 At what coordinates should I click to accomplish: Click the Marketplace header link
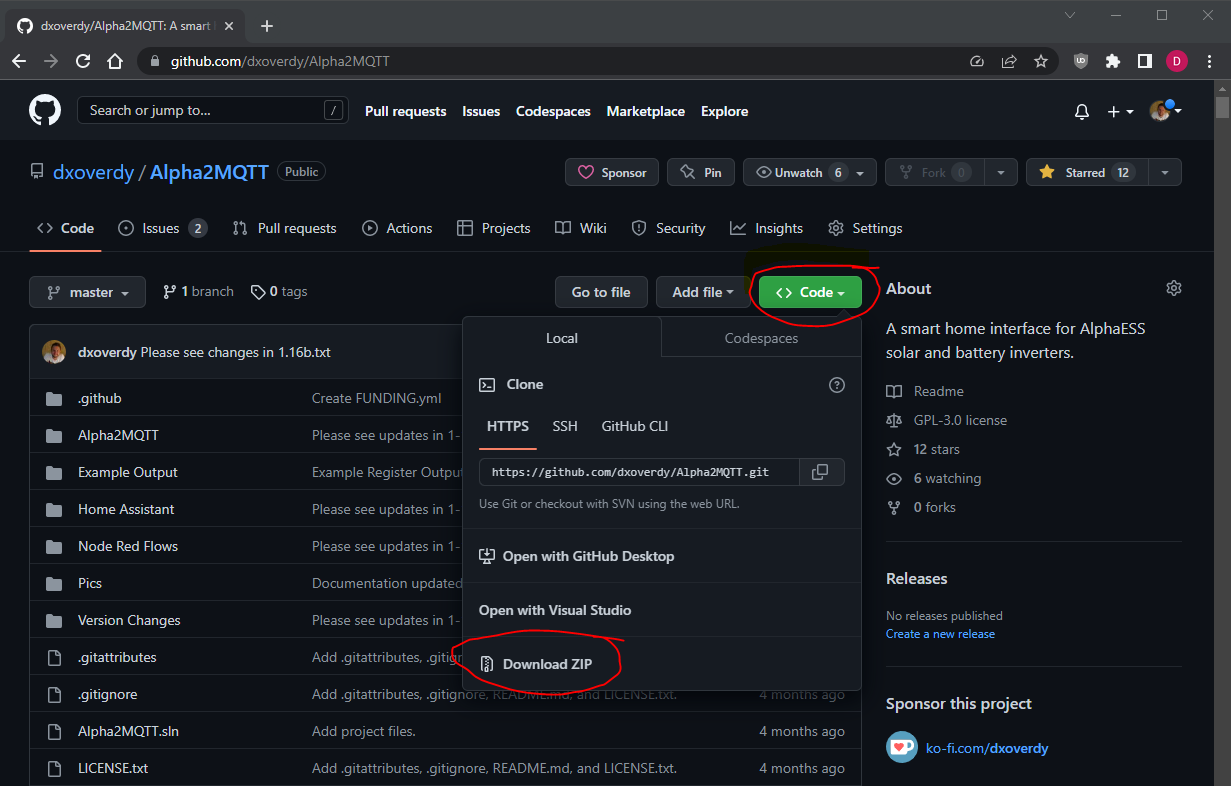pos(646,111)
